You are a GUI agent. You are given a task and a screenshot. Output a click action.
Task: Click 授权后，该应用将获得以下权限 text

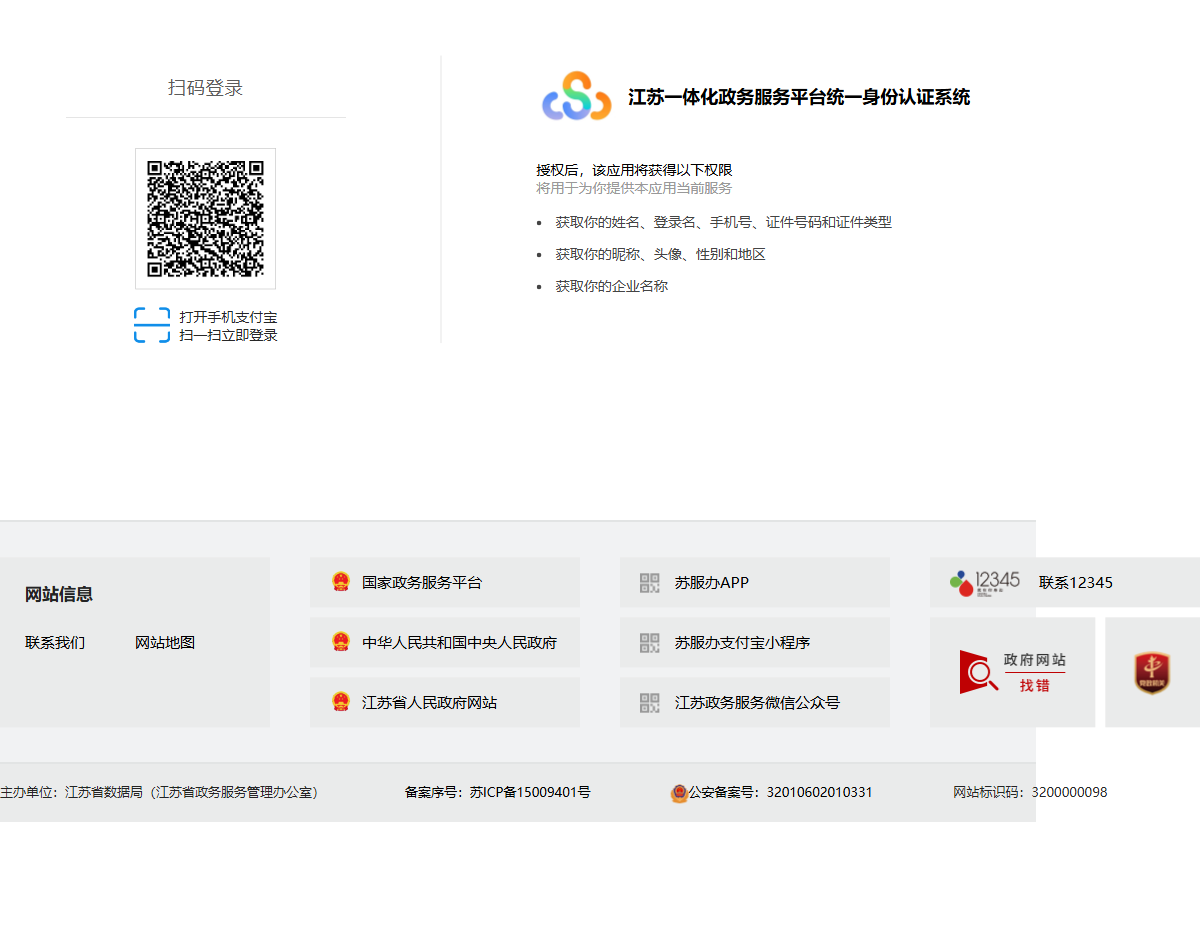[634, 170]
